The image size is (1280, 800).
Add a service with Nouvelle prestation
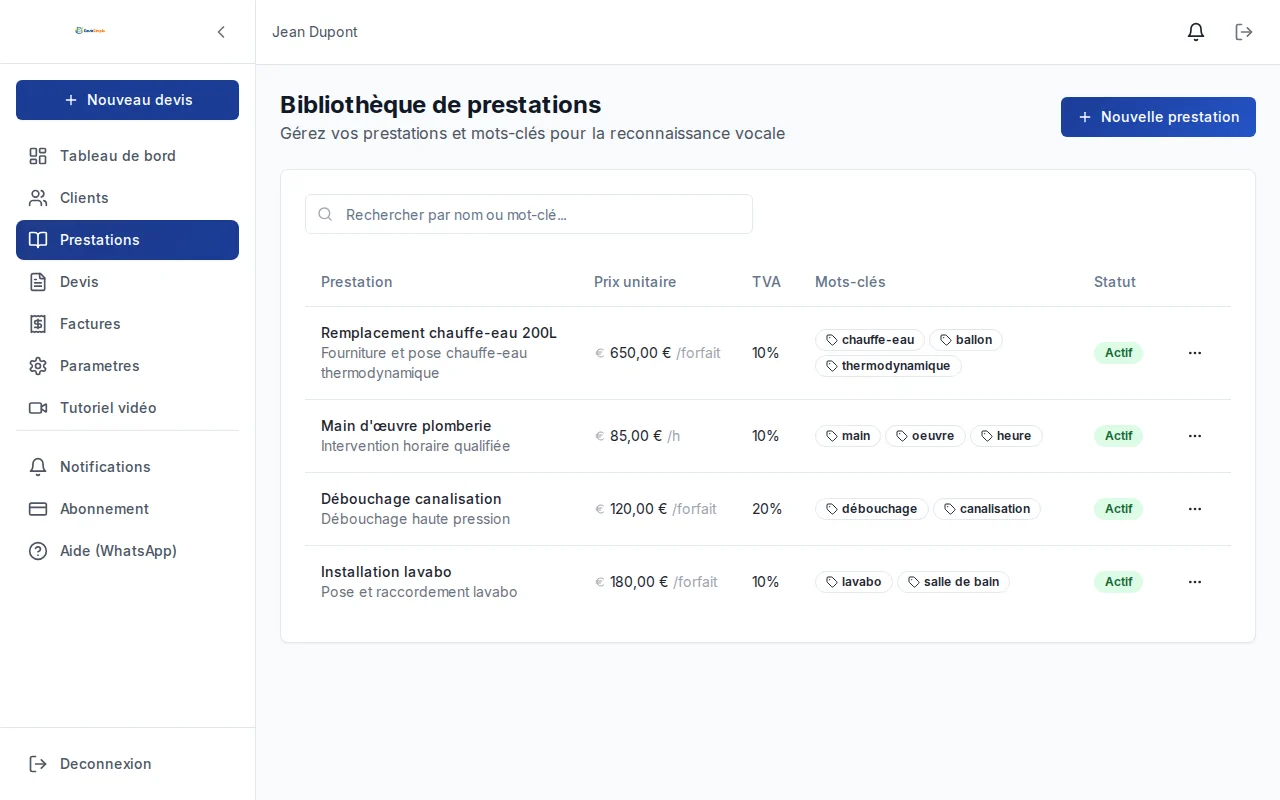[x=1158, y=117]
